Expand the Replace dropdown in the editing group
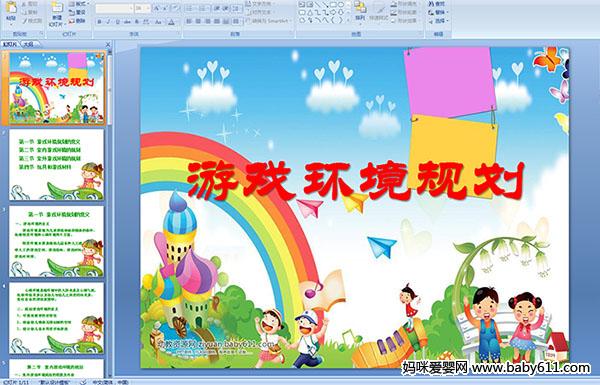Screen dimensions: 600x385 tap(447, 12)
